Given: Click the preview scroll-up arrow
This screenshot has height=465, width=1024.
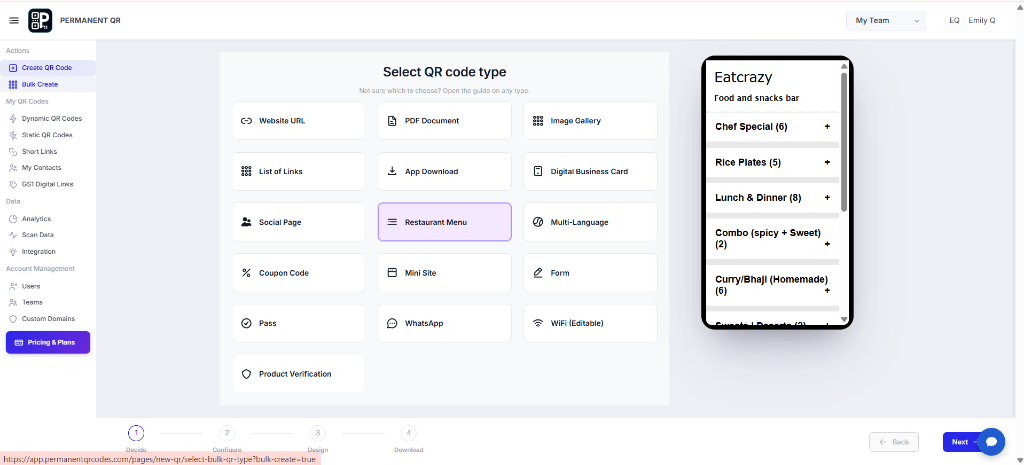Looking at the screenshot, I should 844,66.
